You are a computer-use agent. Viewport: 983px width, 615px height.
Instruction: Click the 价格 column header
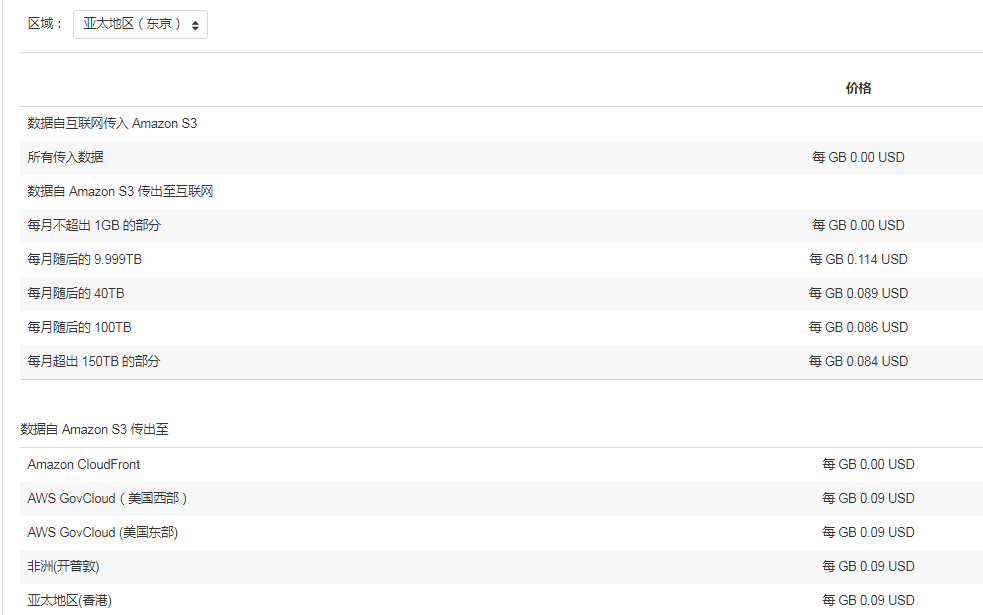pos(858,88)
